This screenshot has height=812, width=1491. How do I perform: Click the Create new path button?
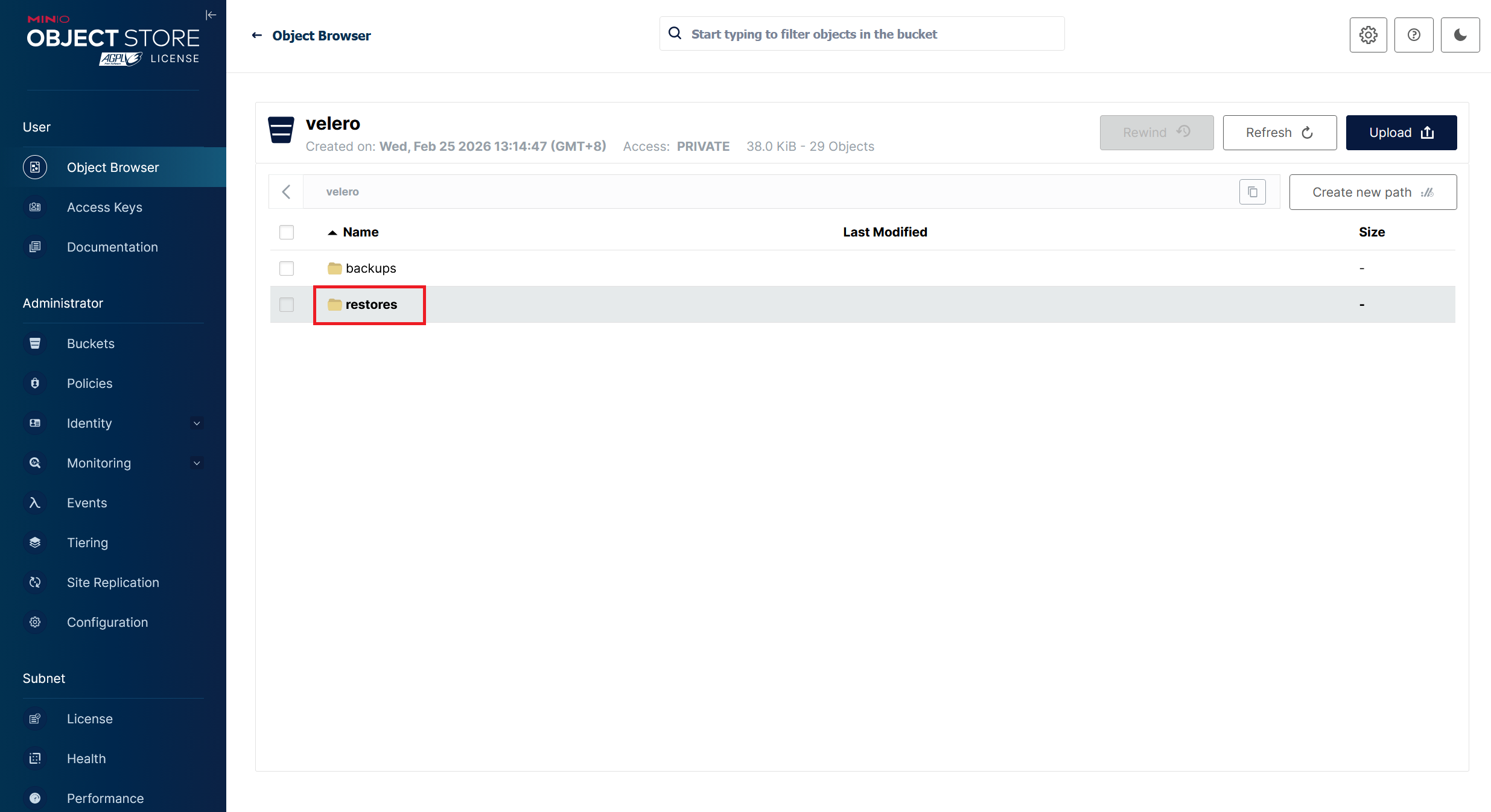pyautogui.click(x=1372, y=192)
